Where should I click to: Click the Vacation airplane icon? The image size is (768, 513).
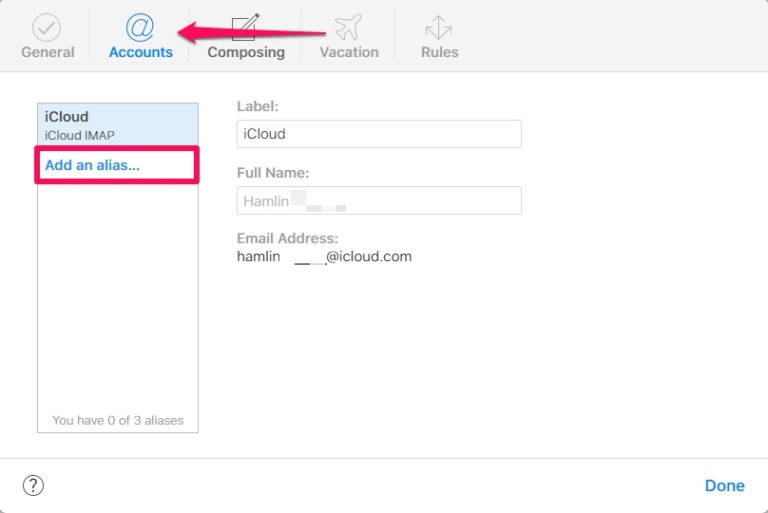pos(349,27)
